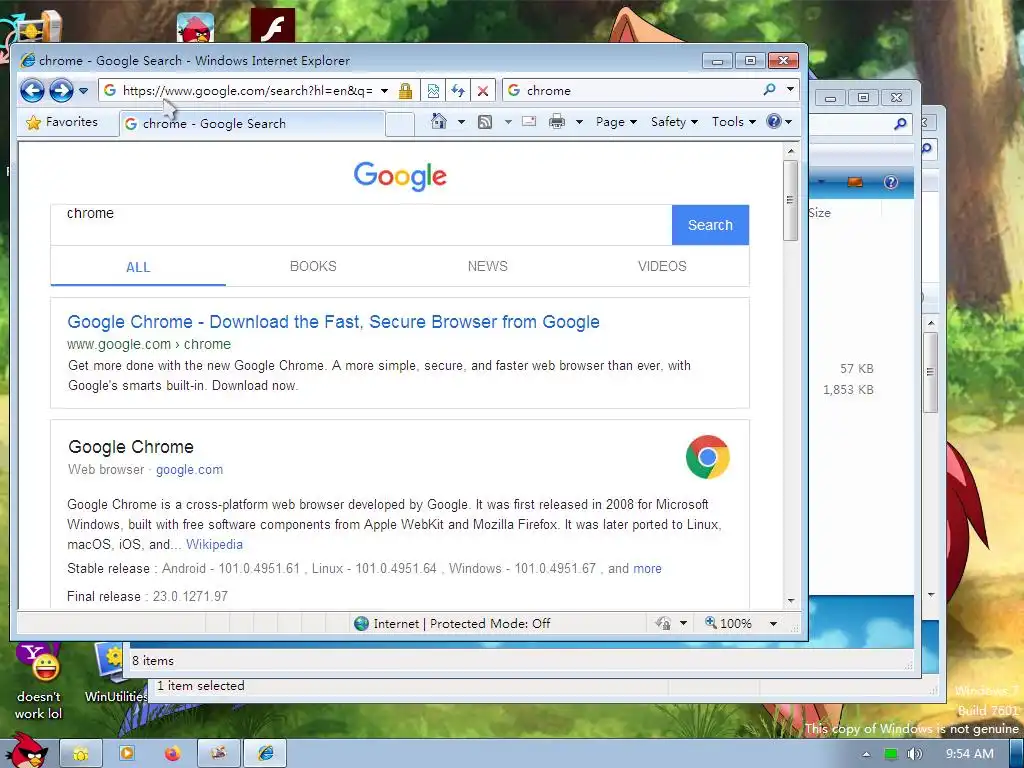Open recent pages dropdown beside Forward arrow
This screenshot has width=1024, height=768.
point(84,91)
